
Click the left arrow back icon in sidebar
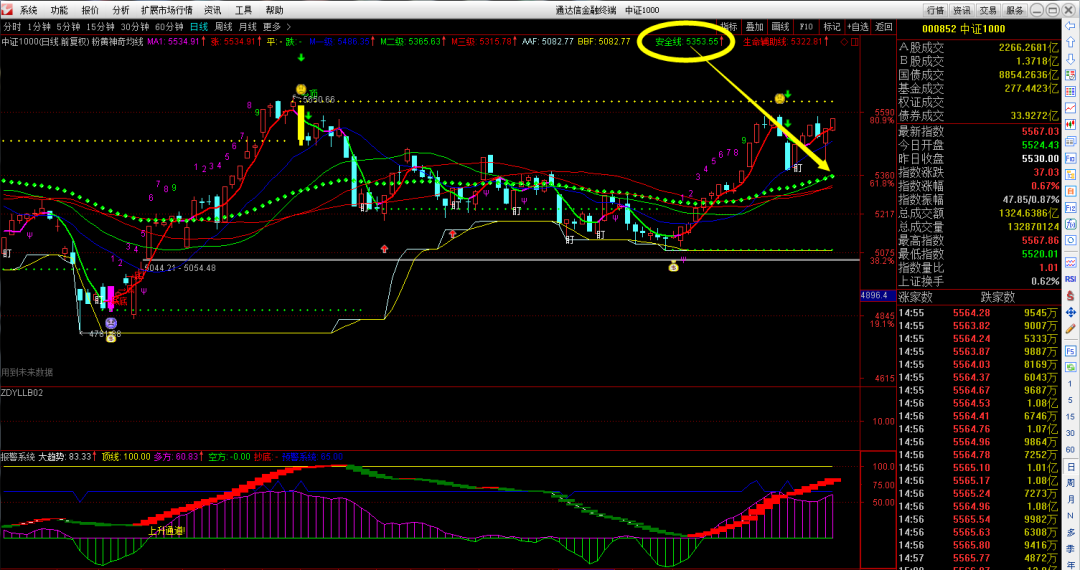[x=1071, y=26]
